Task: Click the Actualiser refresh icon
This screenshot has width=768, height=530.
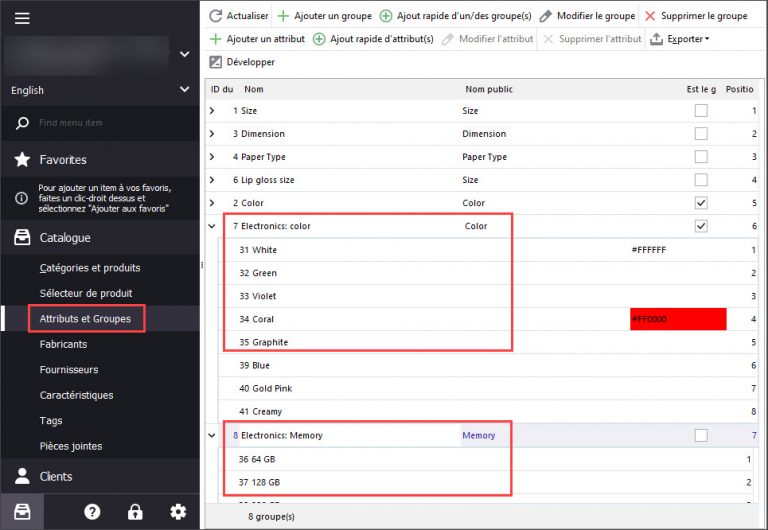Action: [x=216, y=16]
